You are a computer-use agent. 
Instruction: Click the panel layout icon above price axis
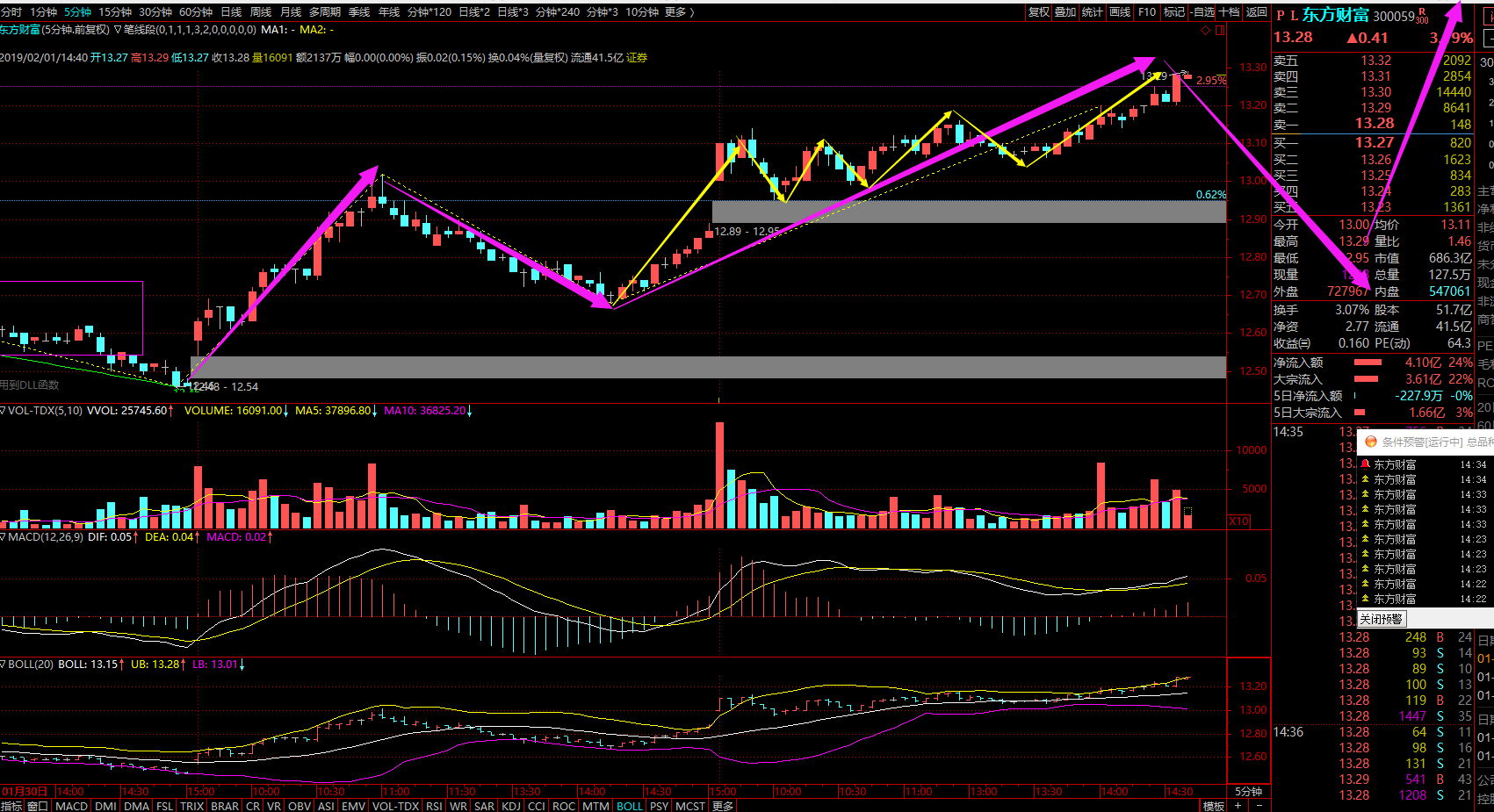(1220, 31)
